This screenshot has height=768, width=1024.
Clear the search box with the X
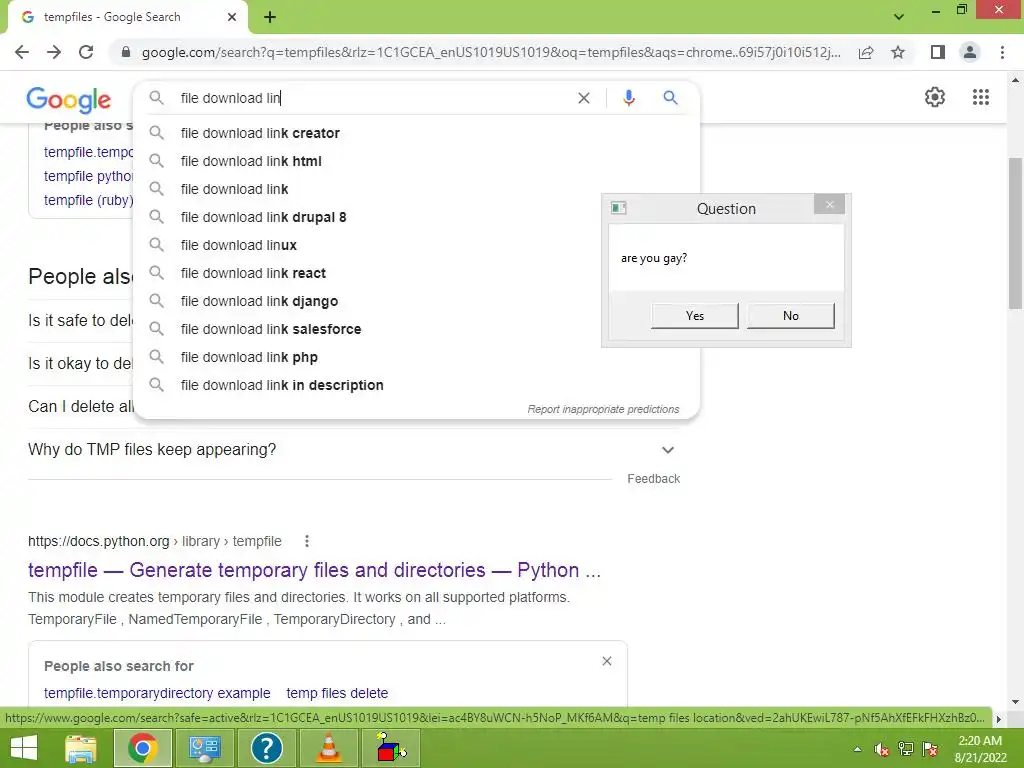584,98
